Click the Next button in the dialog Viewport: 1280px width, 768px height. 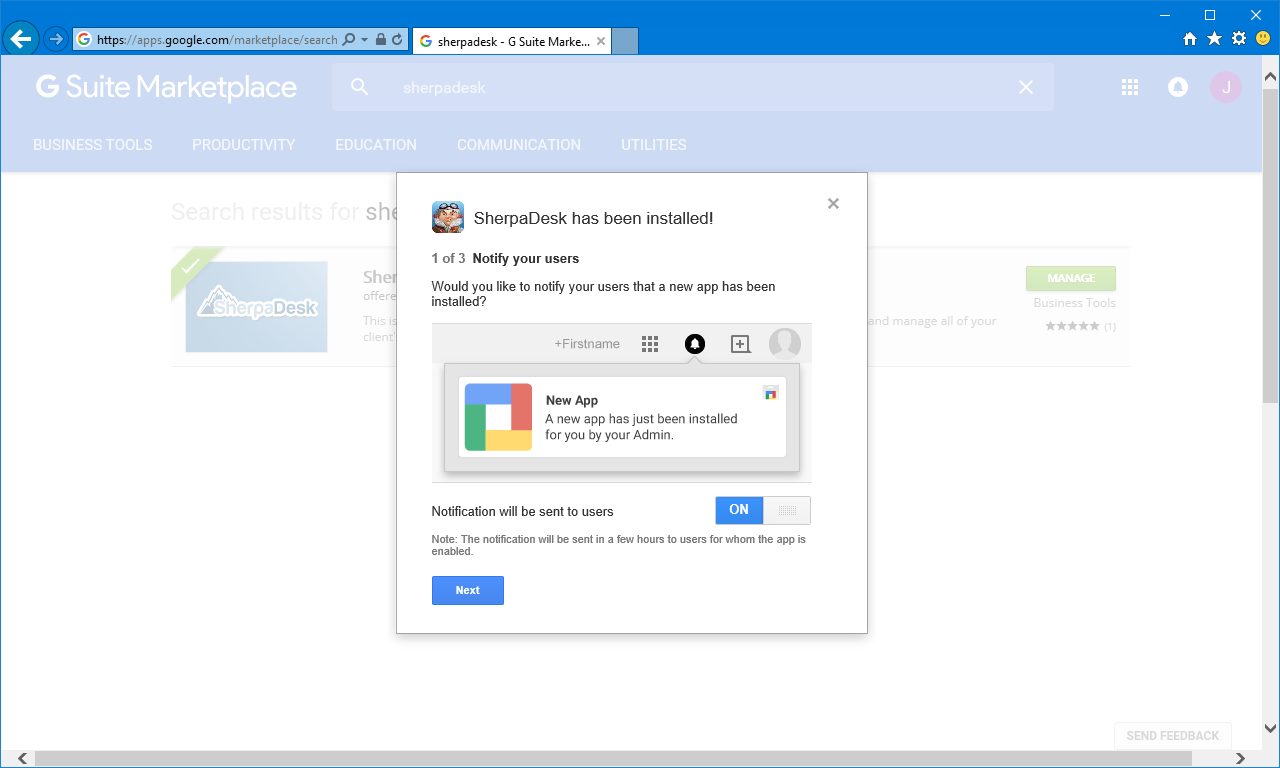(467, 590)
